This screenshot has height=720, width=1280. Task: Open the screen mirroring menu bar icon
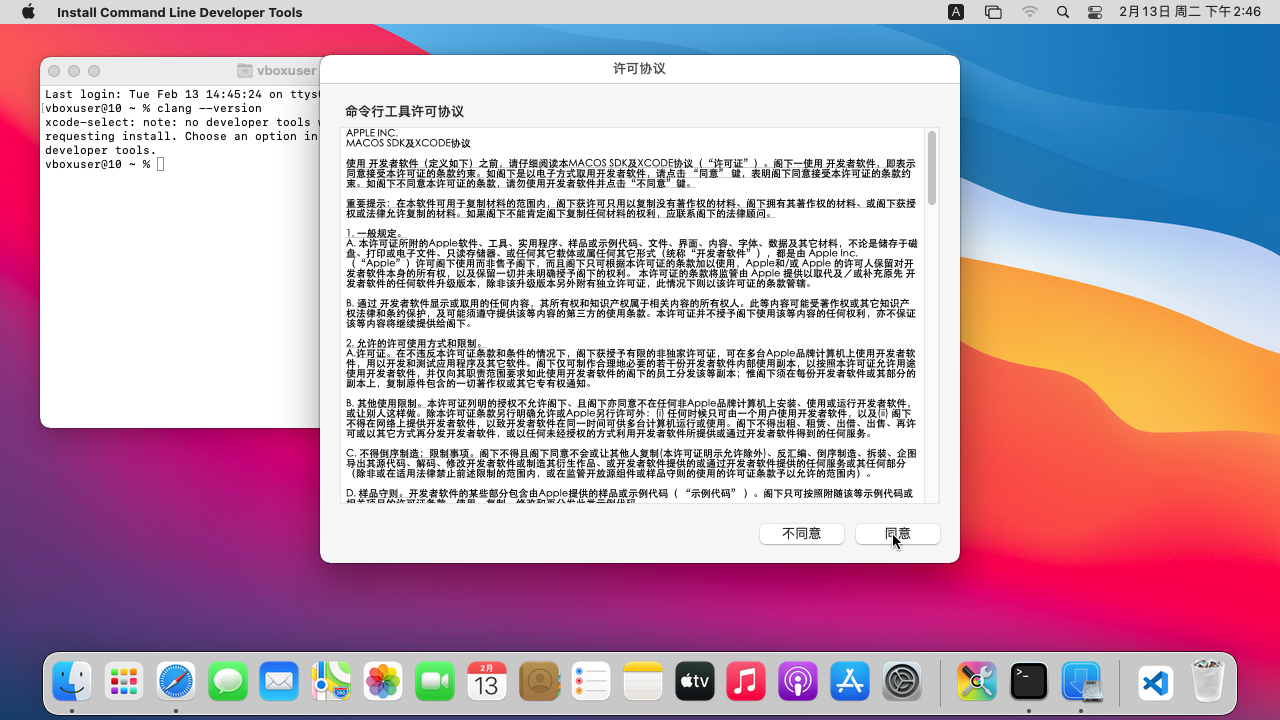[993, 12]
